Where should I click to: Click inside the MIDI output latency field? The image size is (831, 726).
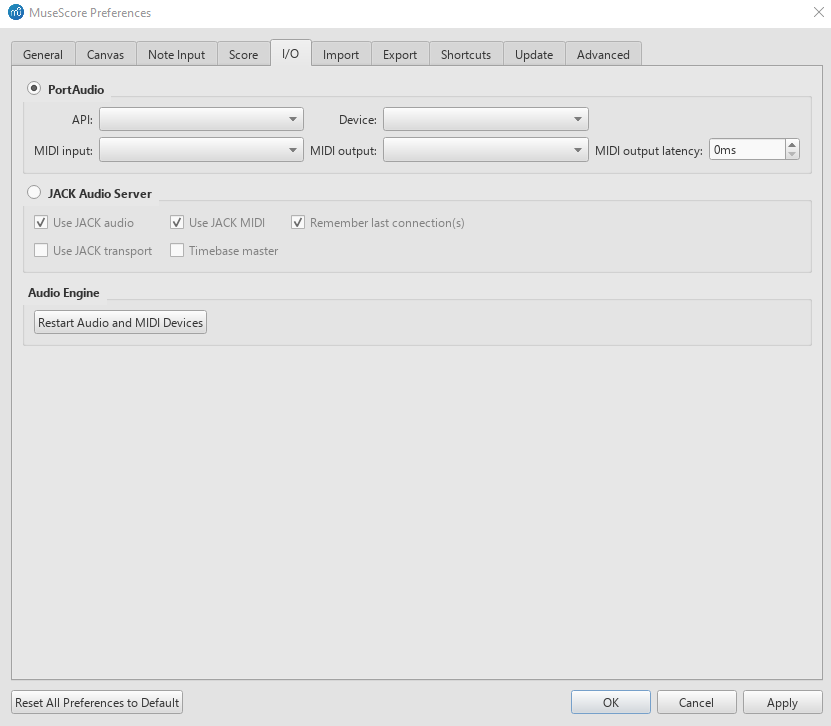coord(745,148)
